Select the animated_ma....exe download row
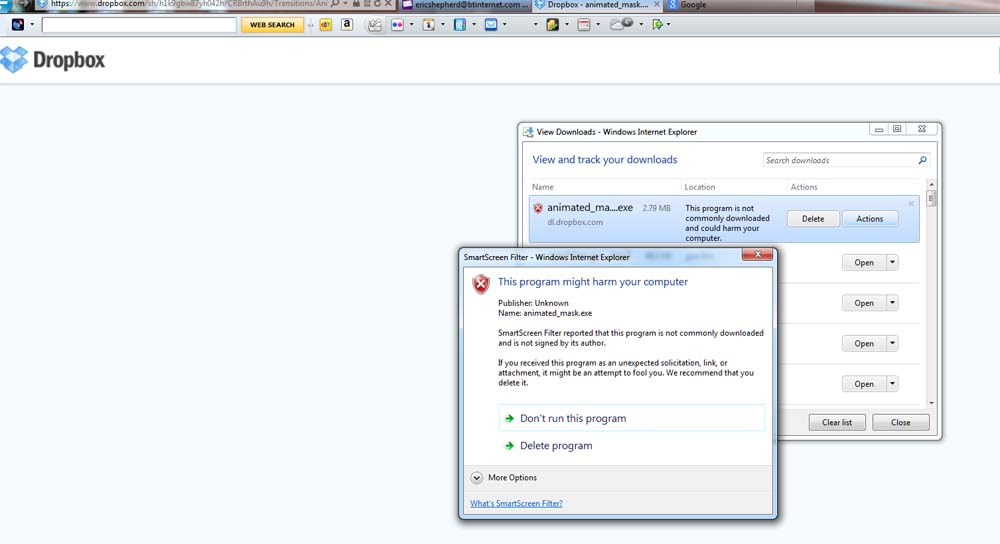This screenshot has height=544, width=1000. point(724,219)
